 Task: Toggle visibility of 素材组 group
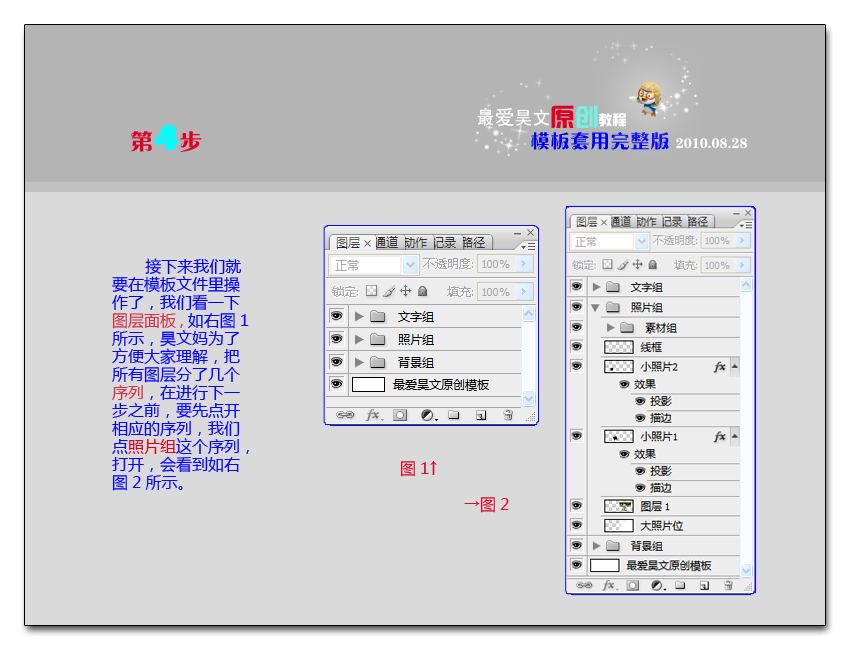click(577, 326)
